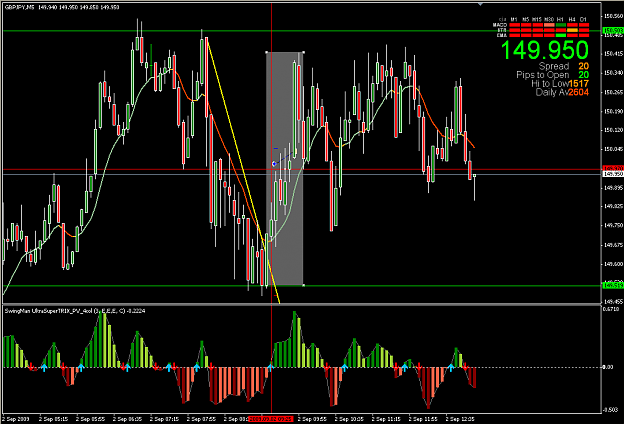Screen dimensions: 625x425
Task: Click the 150.265 price scale value
Action: click(x=614, y=92)
